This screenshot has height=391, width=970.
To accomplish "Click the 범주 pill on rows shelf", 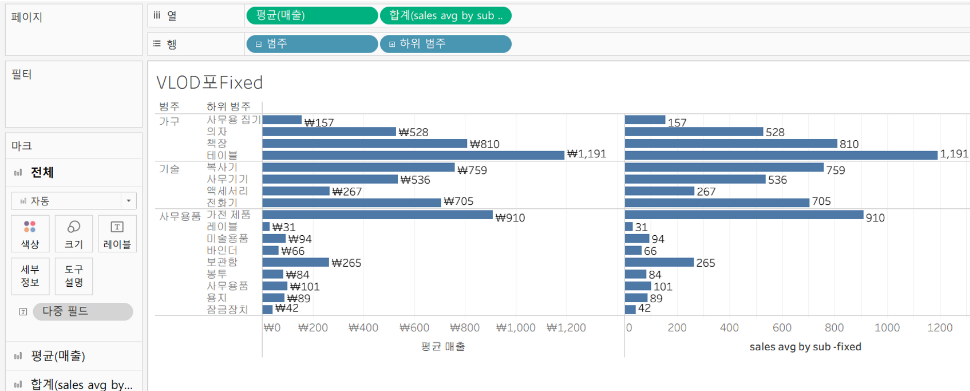I will click(x=312, y=44).
